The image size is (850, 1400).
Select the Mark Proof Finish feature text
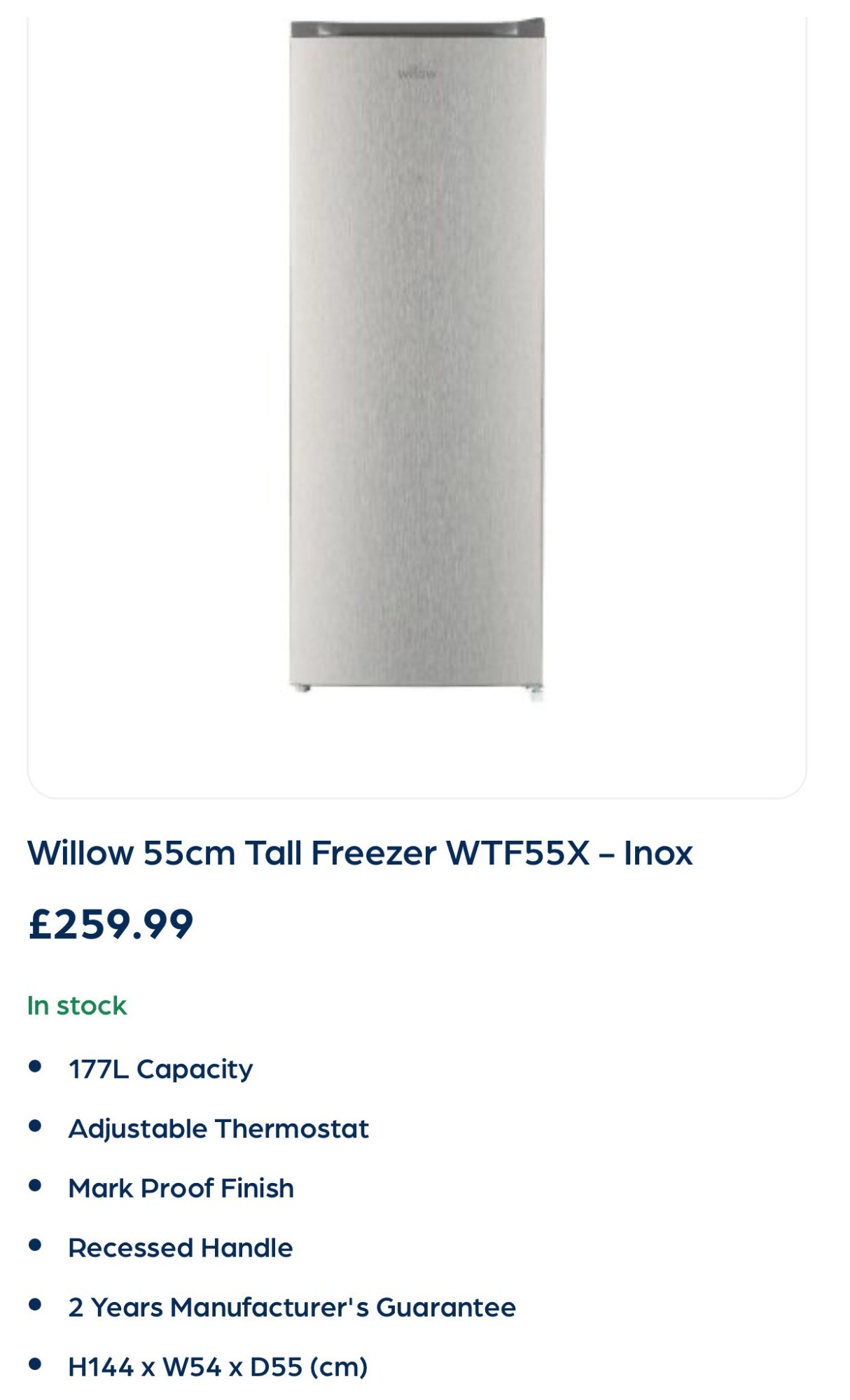tap(181, 1188)
